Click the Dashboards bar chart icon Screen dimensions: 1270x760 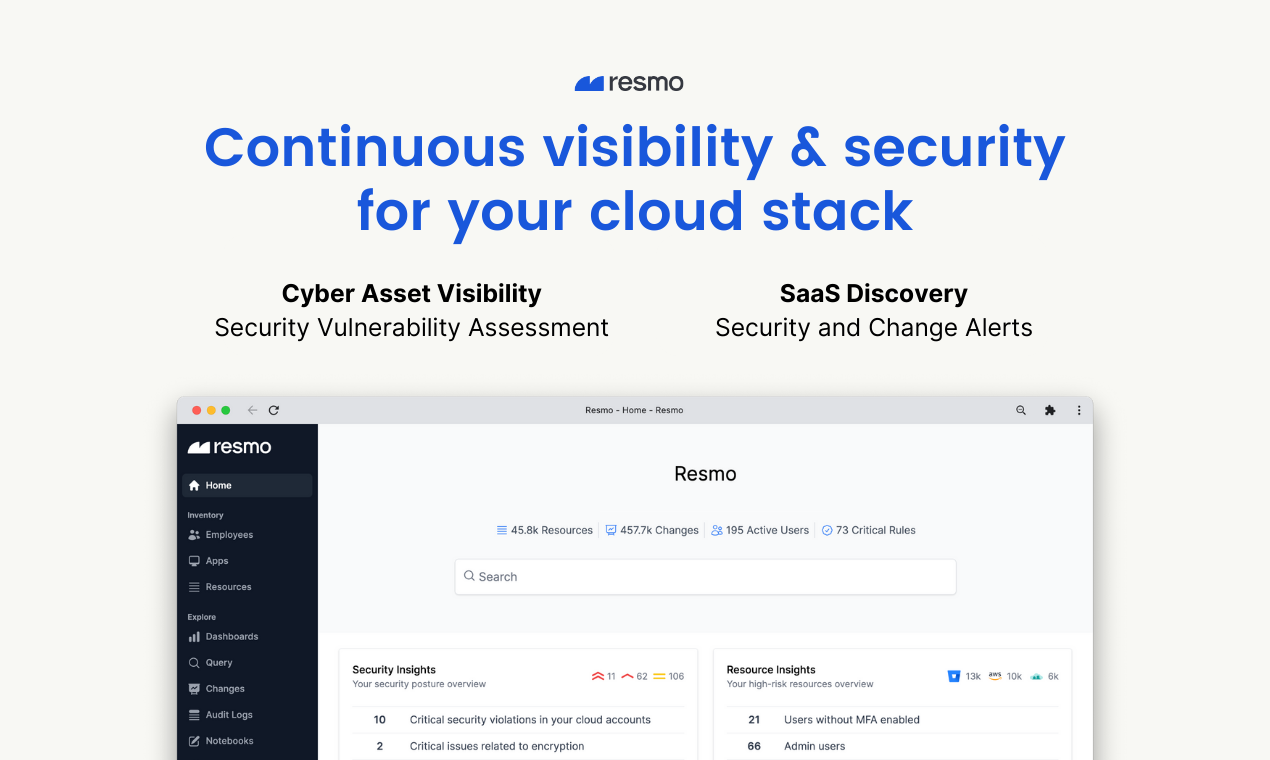(x=194, y=637)
